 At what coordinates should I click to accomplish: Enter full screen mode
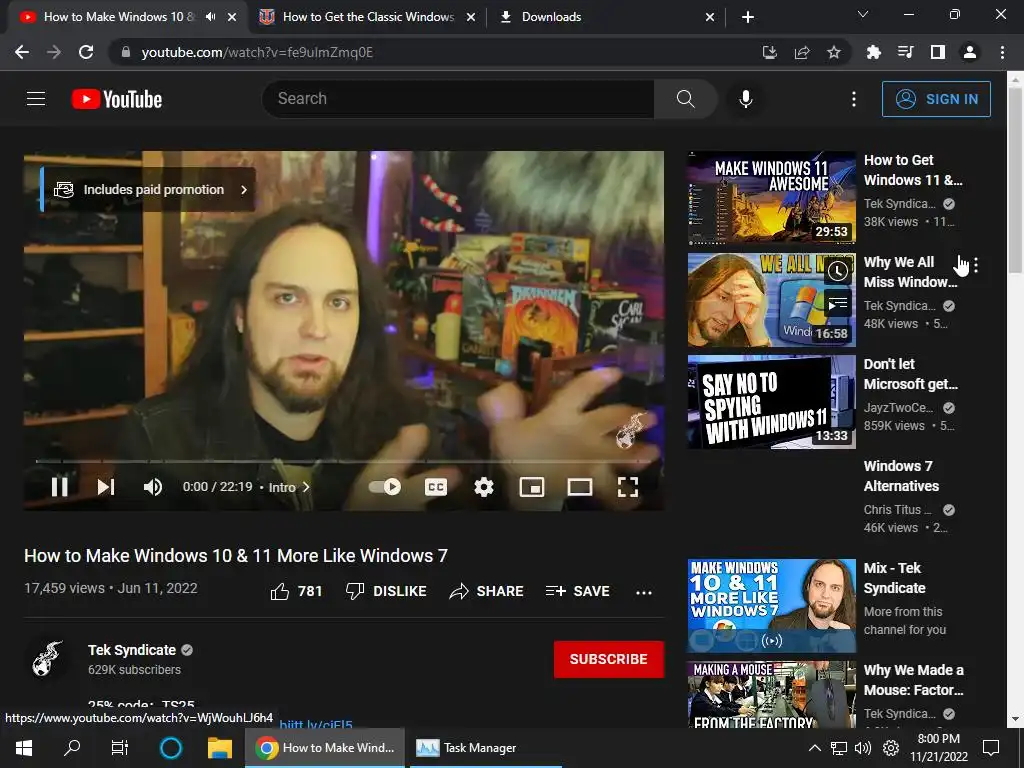pyautogui.click(x=628, y=487)
